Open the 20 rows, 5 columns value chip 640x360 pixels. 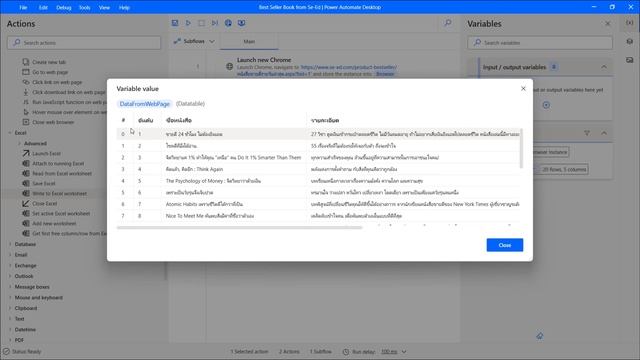pyautogui.click(x=564, y=169)
